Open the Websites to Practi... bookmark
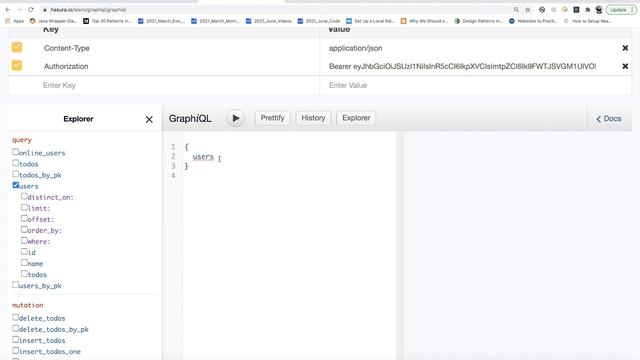 tap(533, 21)
